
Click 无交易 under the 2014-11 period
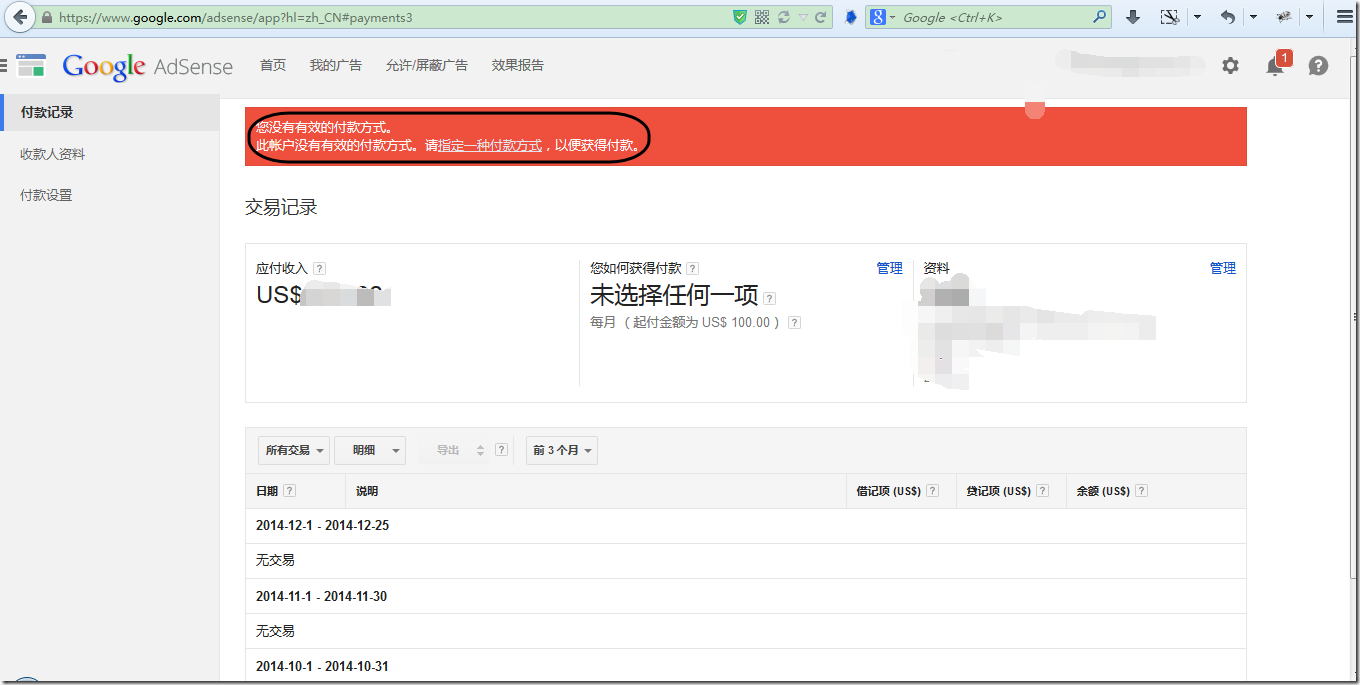point(275,631)
